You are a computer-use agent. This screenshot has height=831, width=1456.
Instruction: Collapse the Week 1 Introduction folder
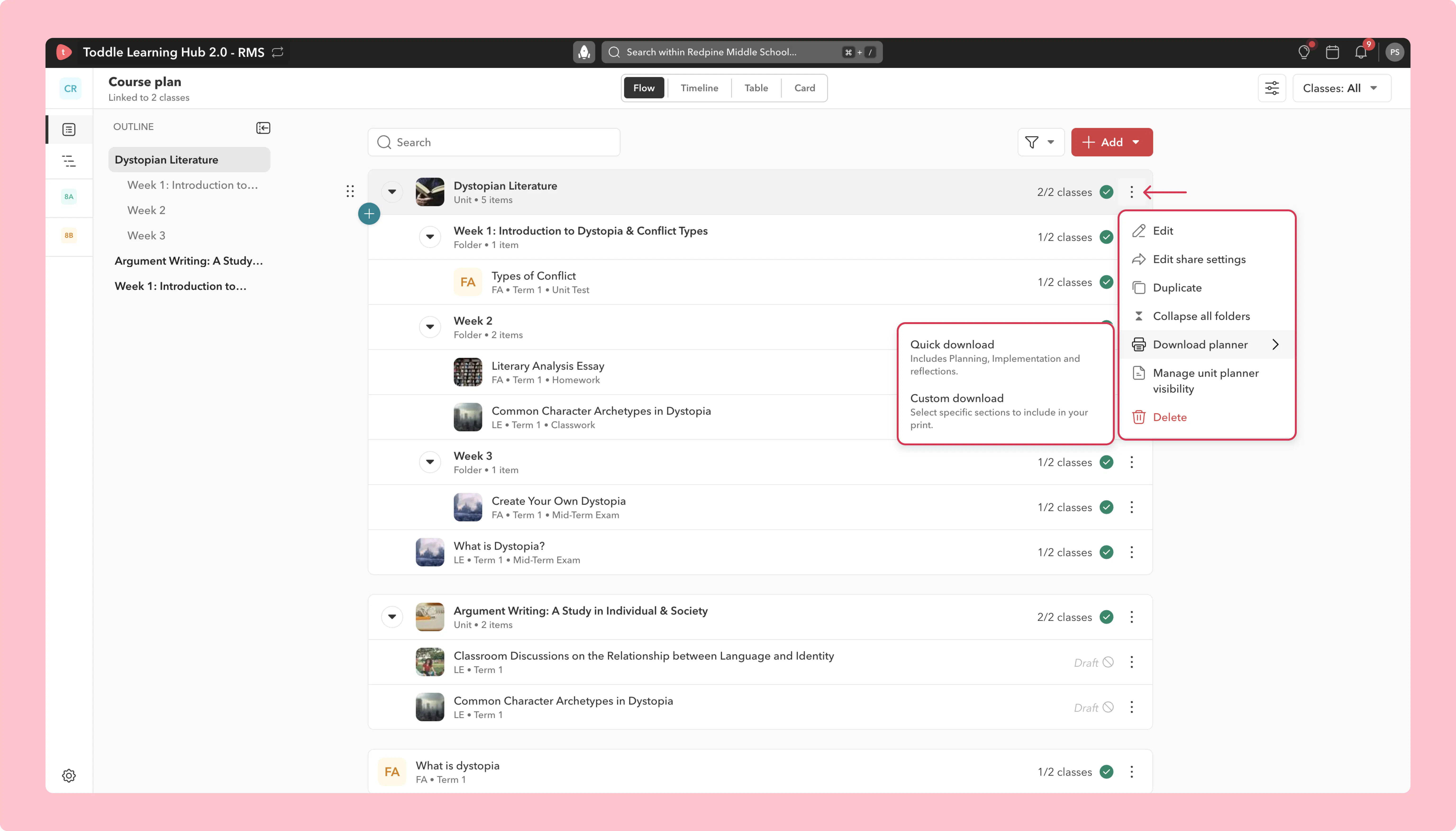point(430,237)
